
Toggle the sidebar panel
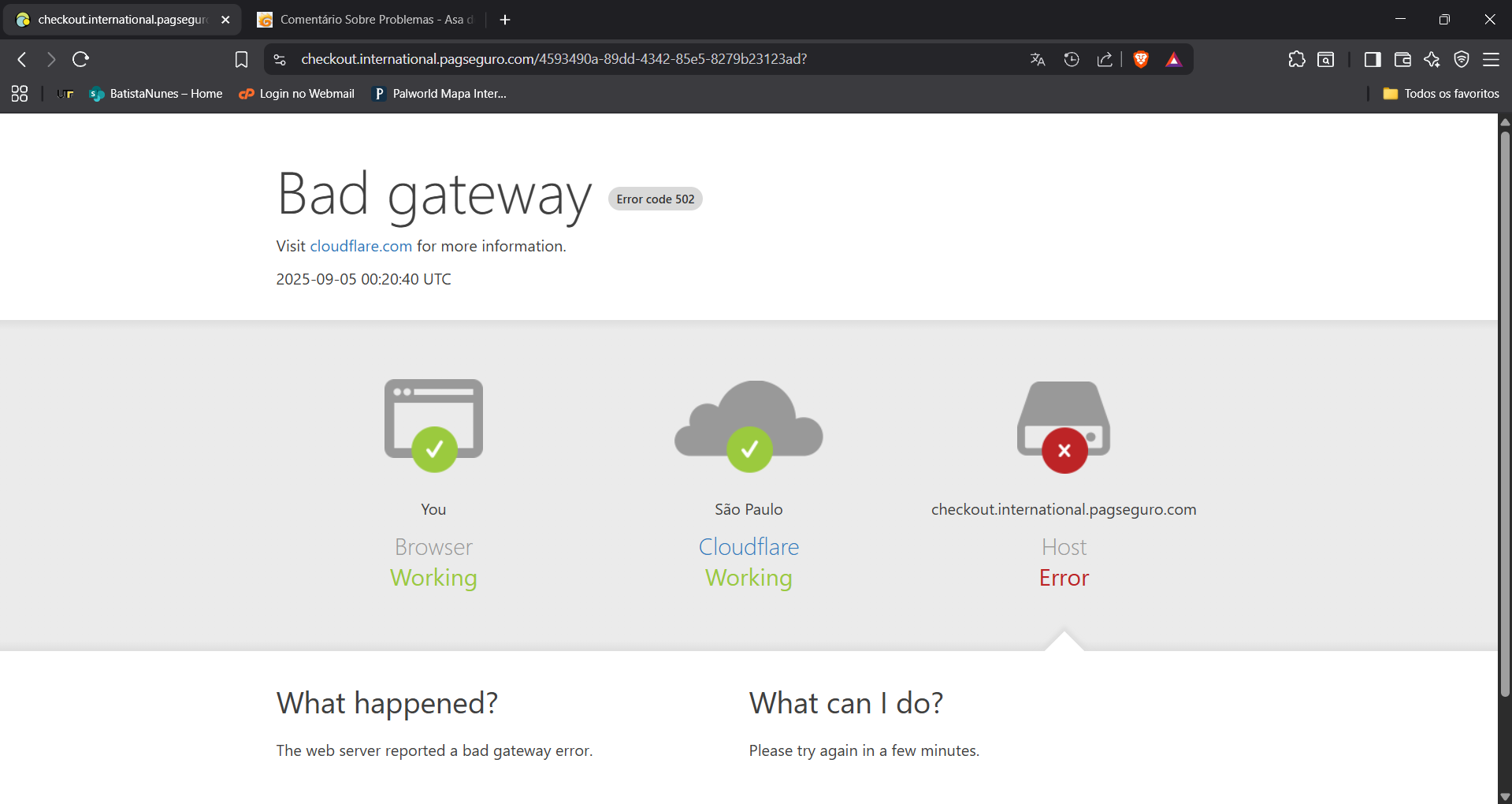(x=1373, y=59)
